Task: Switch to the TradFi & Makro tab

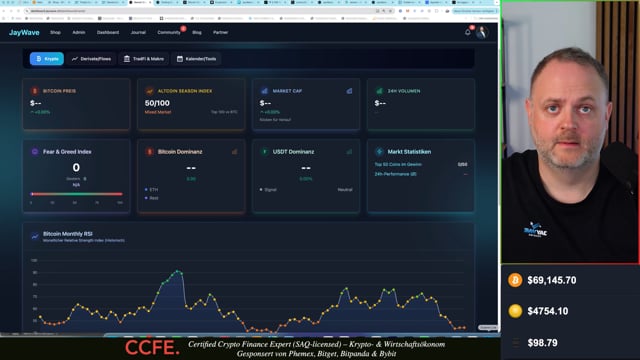Action: click(144, 59)
